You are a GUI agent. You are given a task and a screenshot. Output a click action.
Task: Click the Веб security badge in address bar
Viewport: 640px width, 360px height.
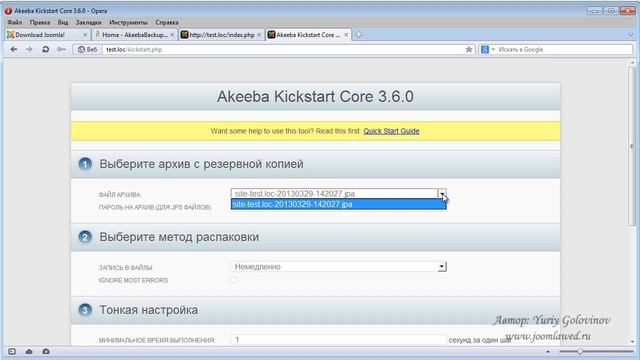87,49
